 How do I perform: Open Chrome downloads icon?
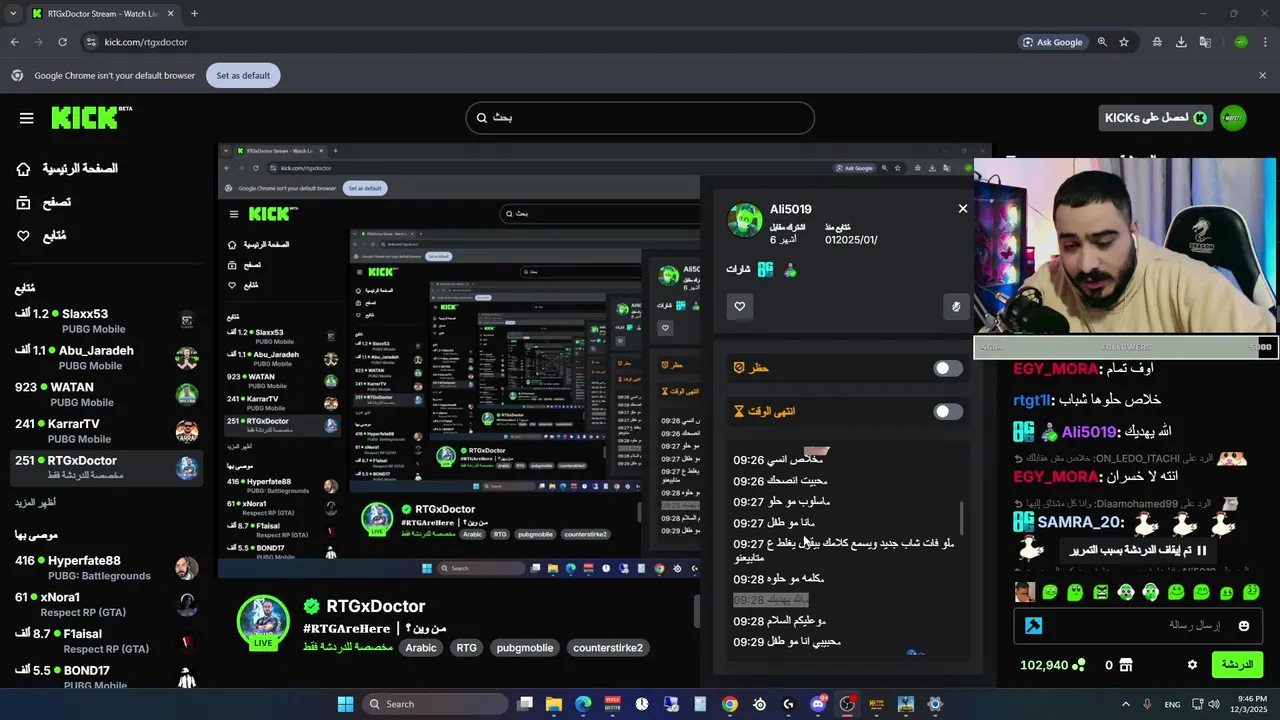pos(1181,42)
